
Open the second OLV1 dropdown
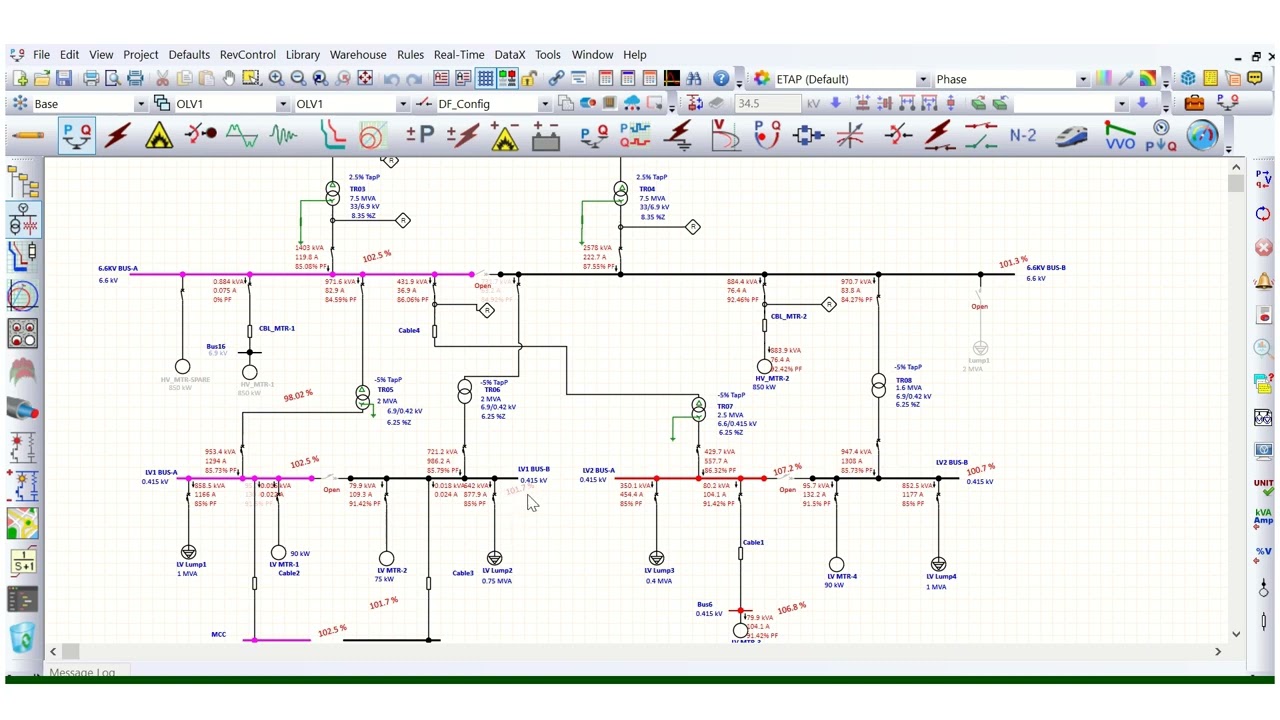403,104
